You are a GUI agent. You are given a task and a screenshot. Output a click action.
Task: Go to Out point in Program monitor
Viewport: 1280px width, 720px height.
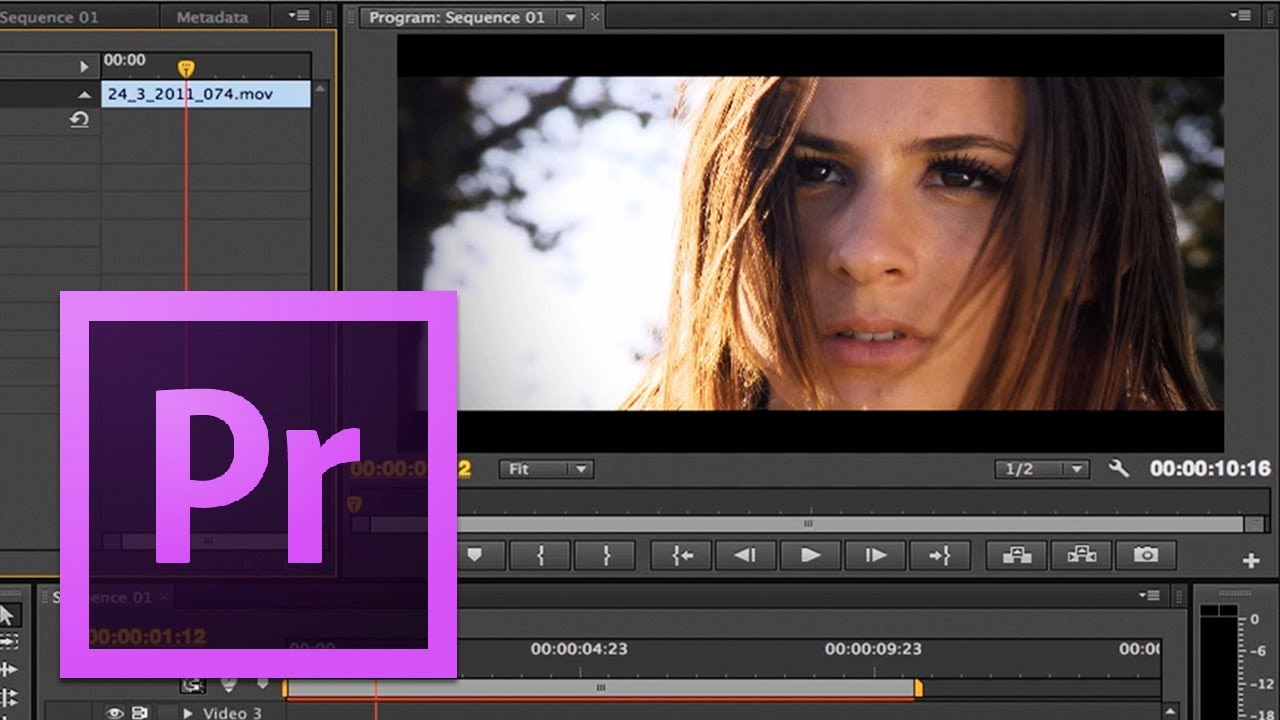point(940,555)
